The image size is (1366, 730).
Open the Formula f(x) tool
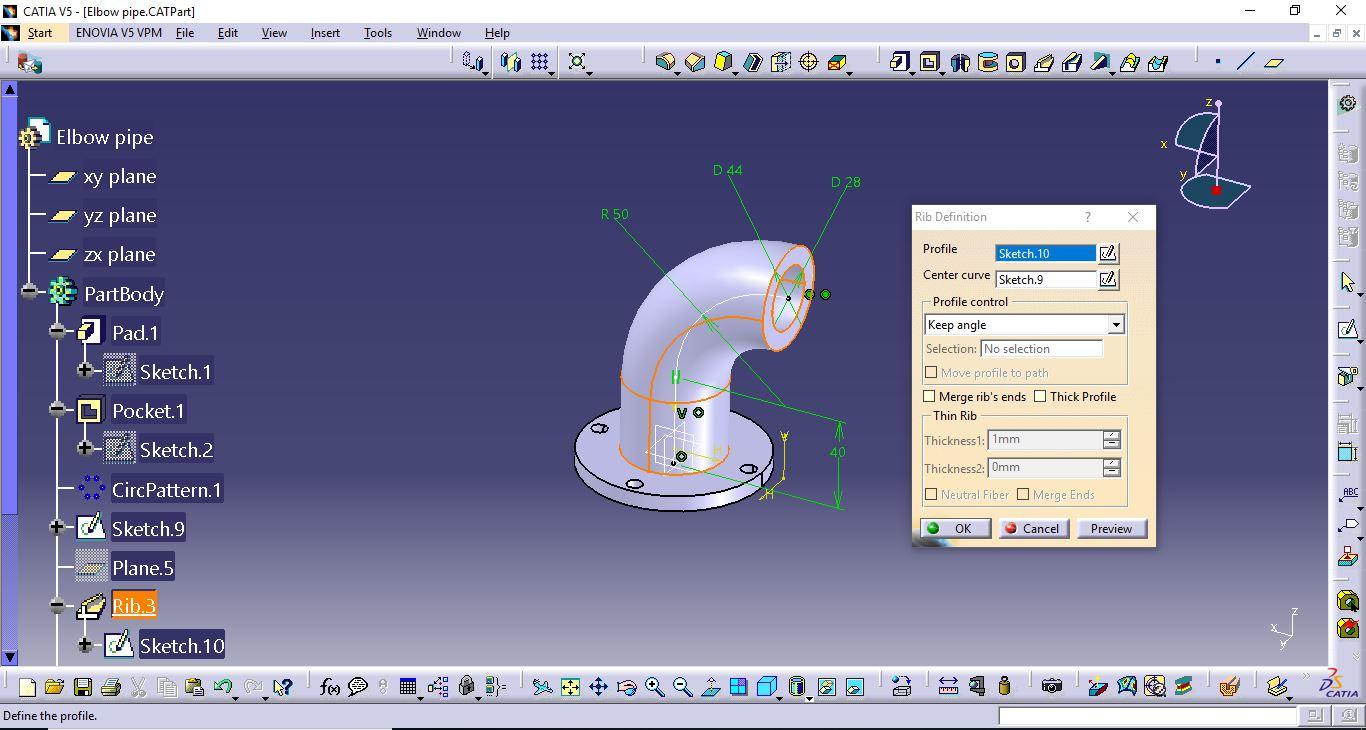point(329,687)
